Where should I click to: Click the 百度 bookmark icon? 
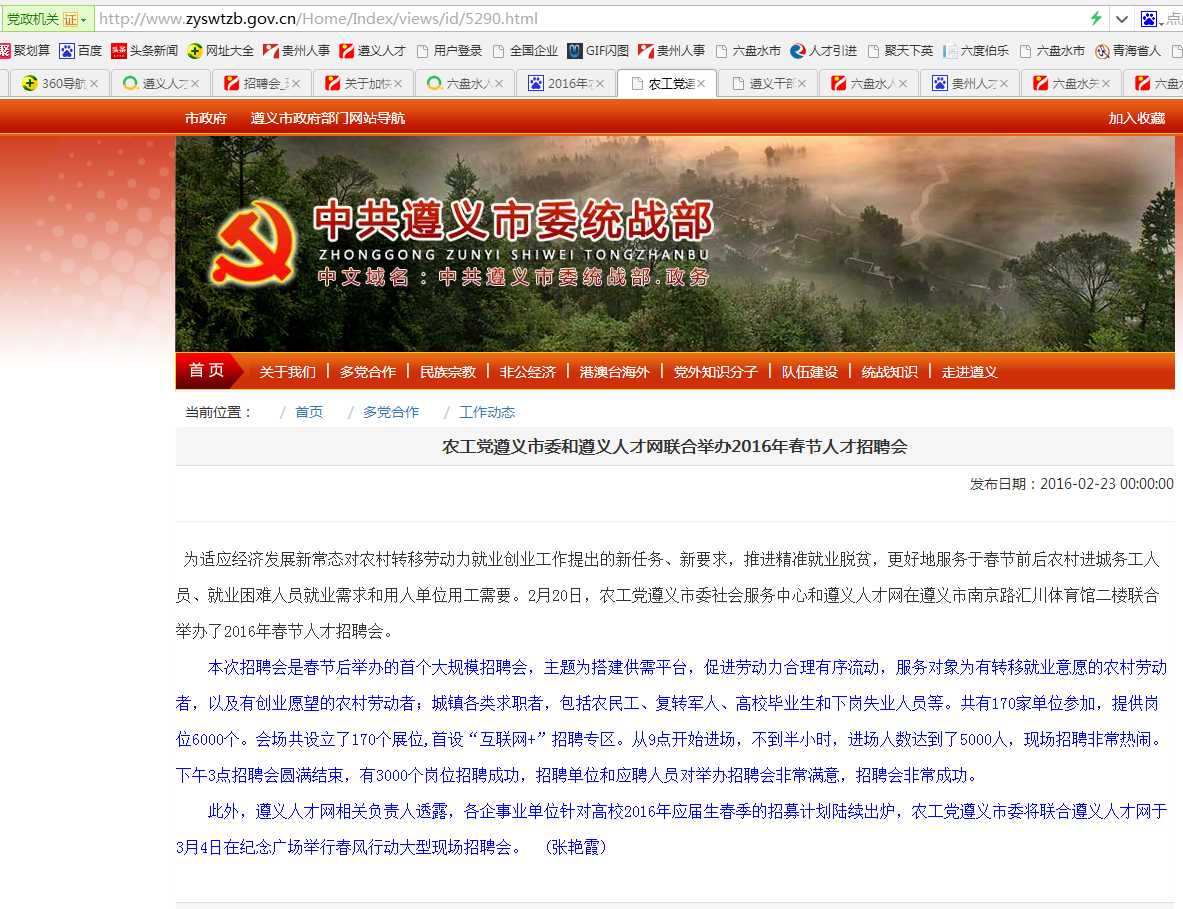67,51
